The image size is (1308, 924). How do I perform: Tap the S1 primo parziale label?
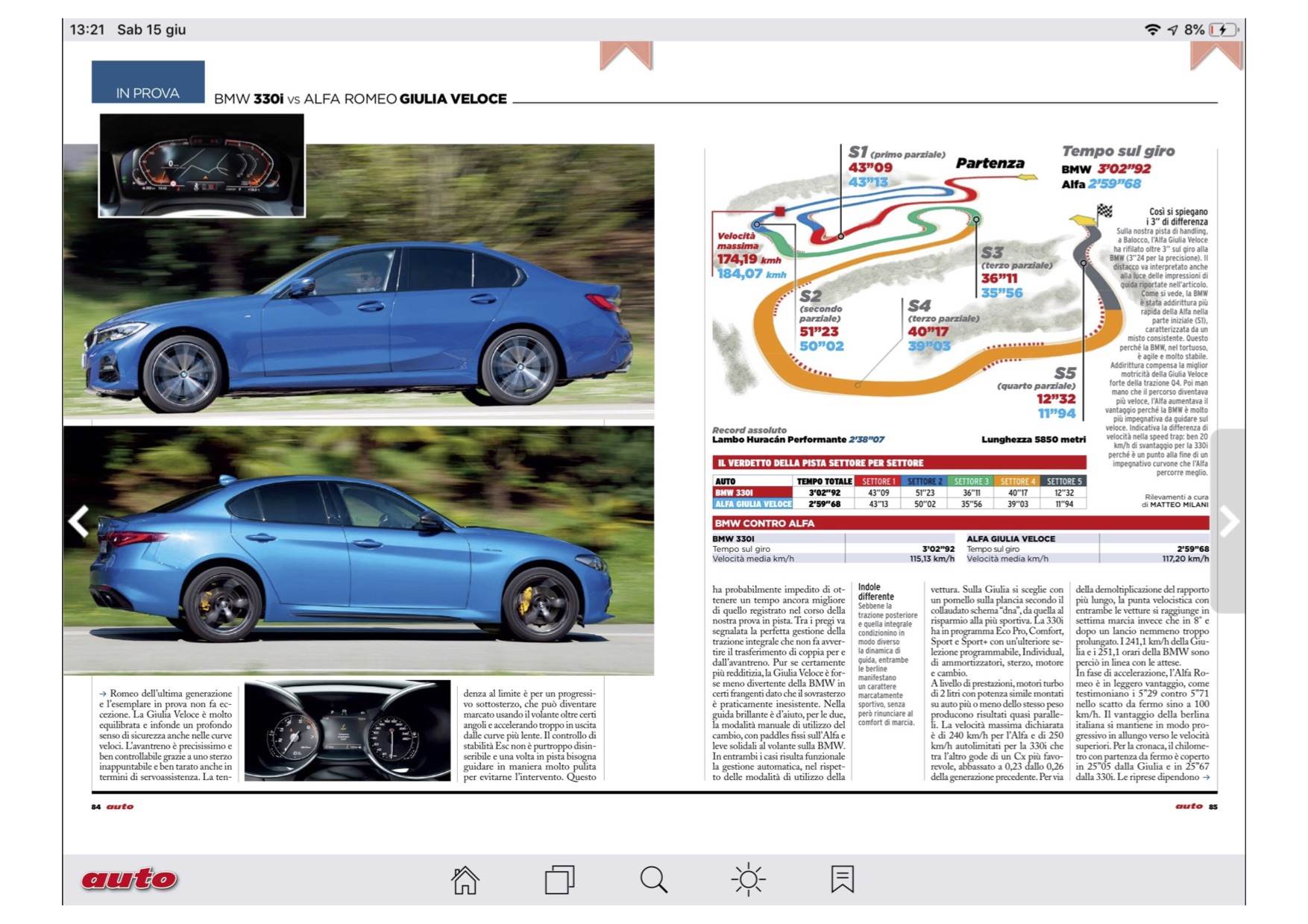[896, 152]
